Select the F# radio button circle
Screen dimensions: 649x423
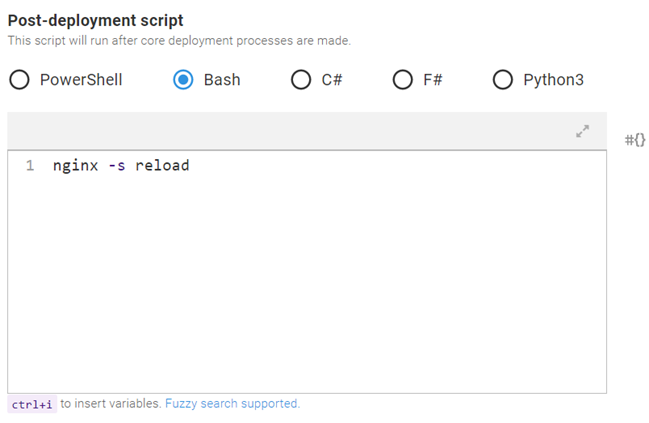[x=403, y=80]
